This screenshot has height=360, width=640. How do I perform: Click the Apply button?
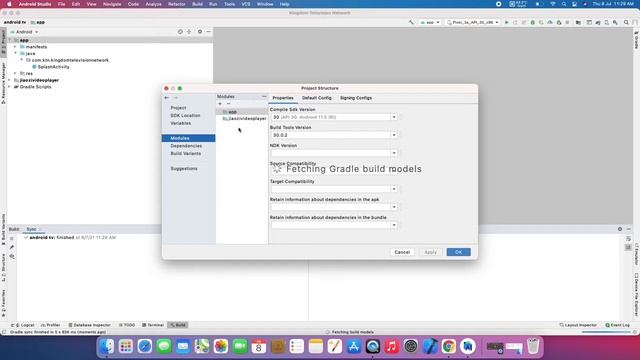(x=430, y=252)
